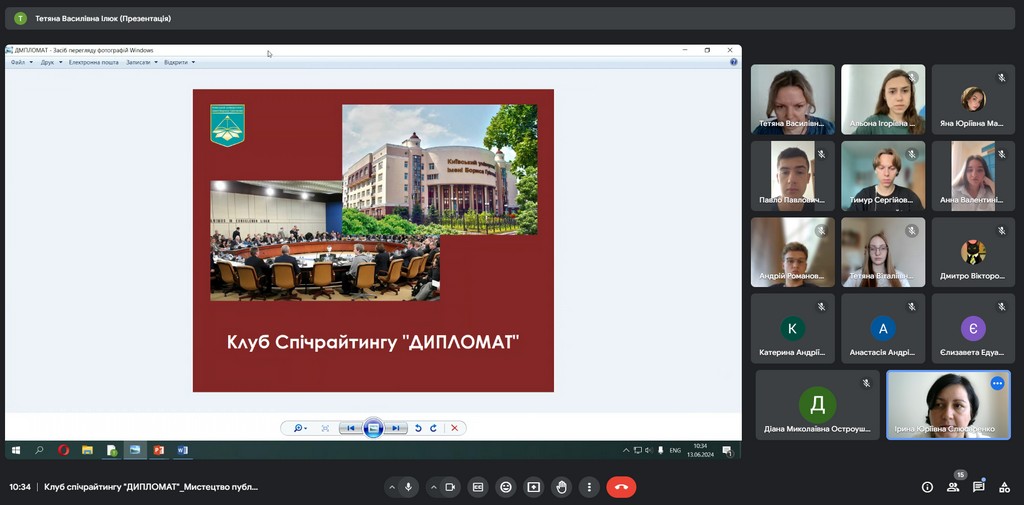Viewport: 1024px width, 505px height.
Task: Open the Файл menu in the photo viewer
Action: pos(18,62)
